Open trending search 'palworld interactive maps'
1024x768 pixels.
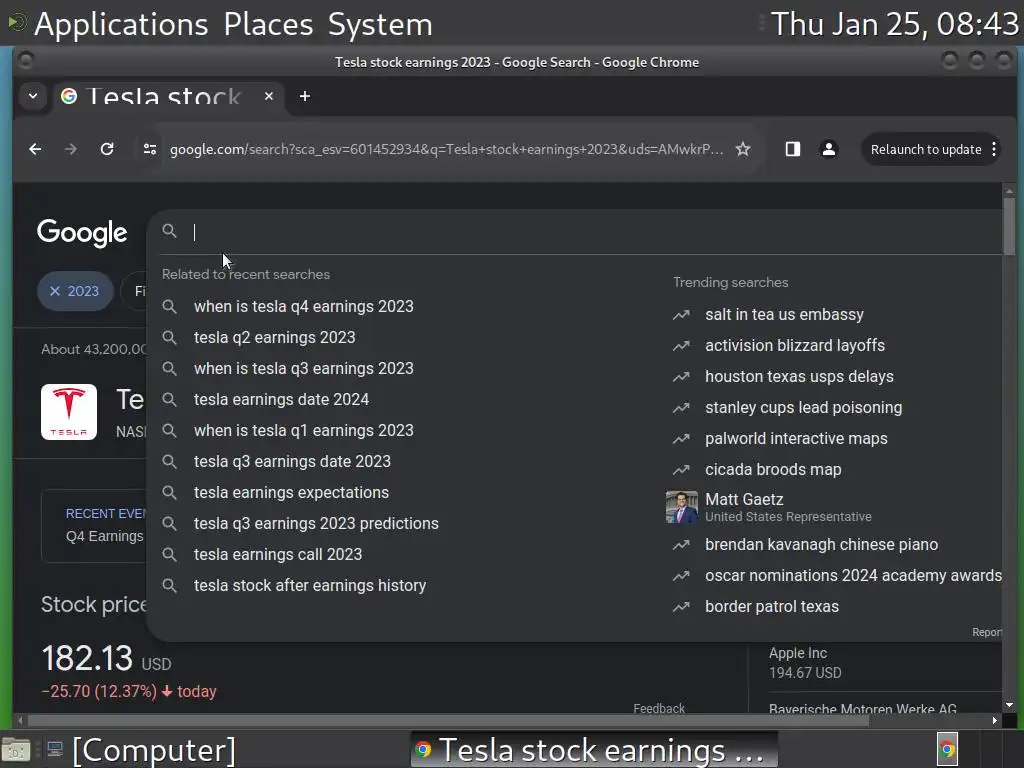[x=796, y=439]
